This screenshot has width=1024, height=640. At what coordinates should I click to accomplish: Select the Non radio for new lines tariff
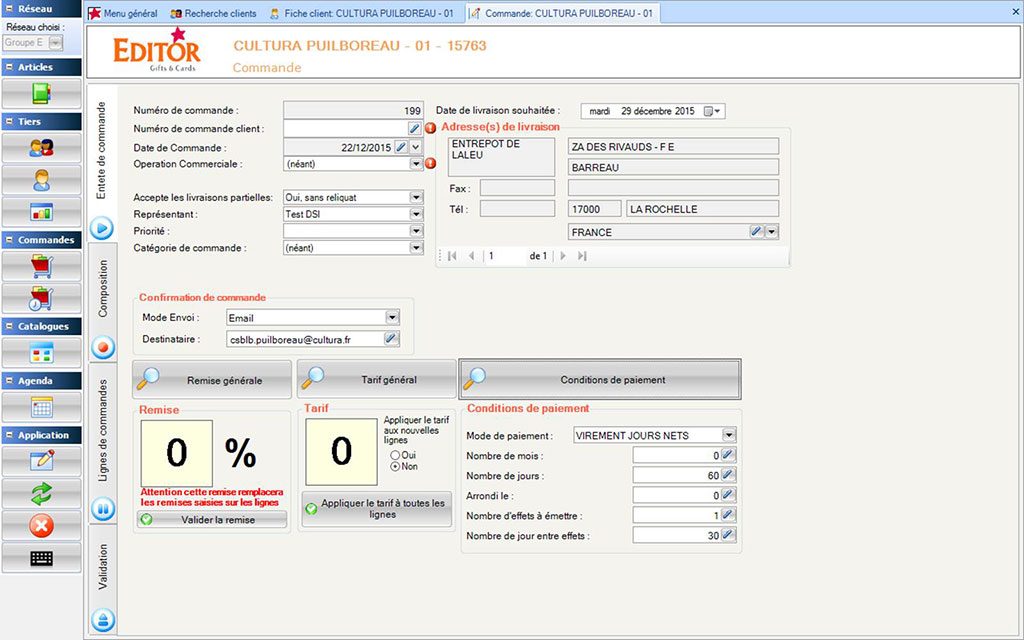395,466
